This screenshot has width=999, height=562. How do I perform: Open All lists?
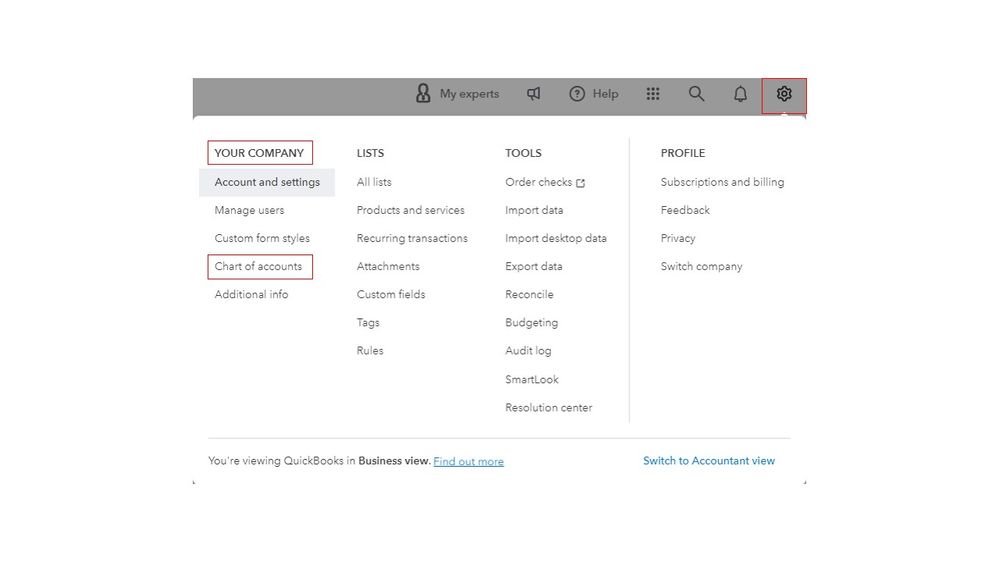pos(374,182)
